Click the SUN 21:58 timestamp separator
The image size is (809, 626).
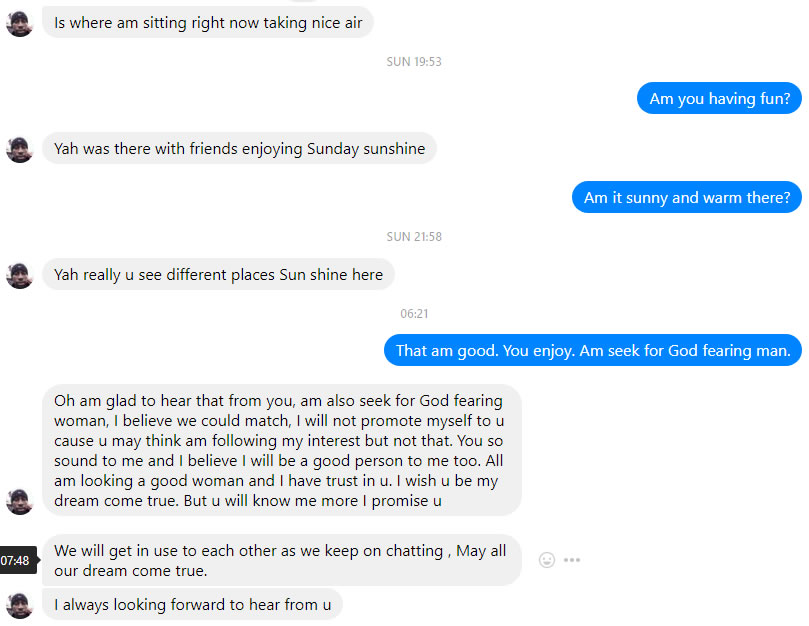[x=414, y=237]
